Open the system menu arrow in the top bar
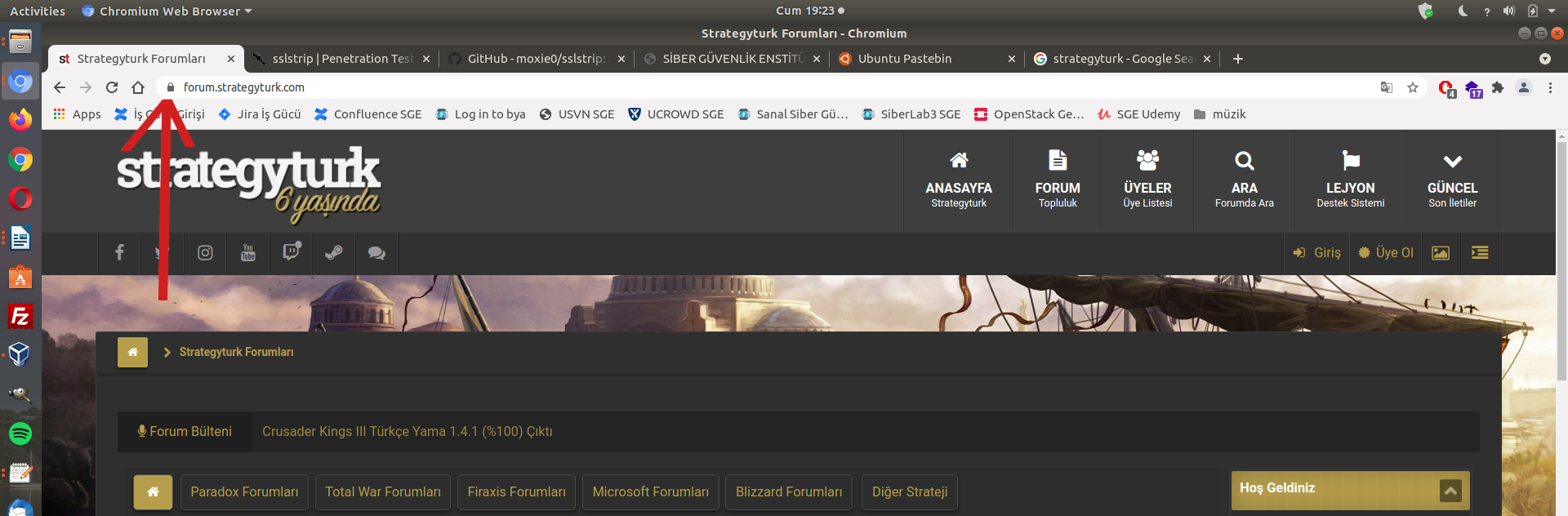The width and height of the screenshot is (1568, 516). (x=1552, y=11)
